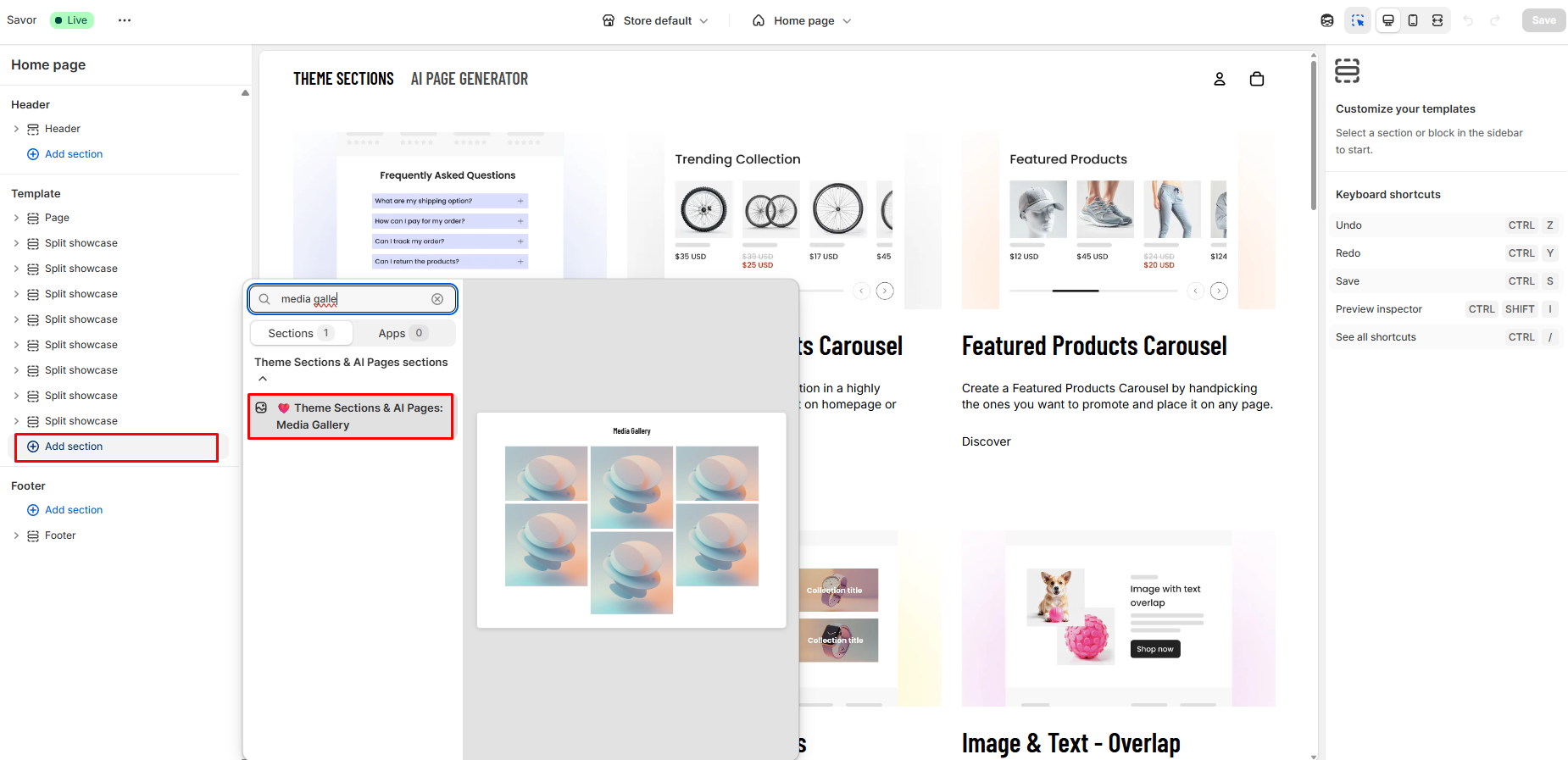The width and height of the screenshot is (1568, 760).
Task: Switch to desktop preview view
Action: [1388, 20]
